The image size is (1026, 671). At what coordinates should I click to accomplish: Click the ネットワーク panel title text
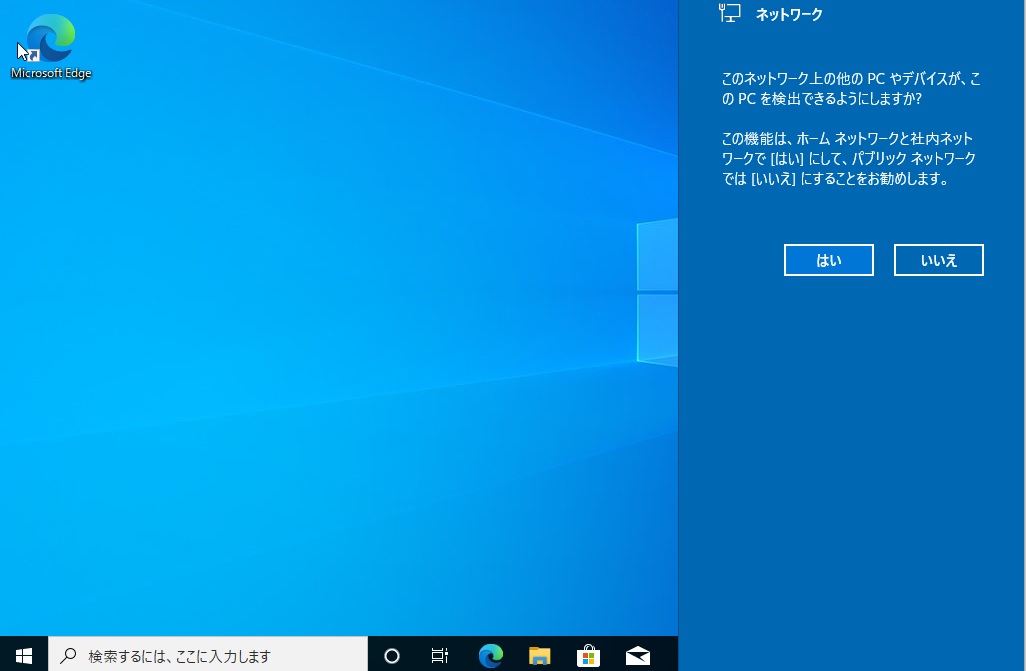pyautogui.click(x=789, y=14)
